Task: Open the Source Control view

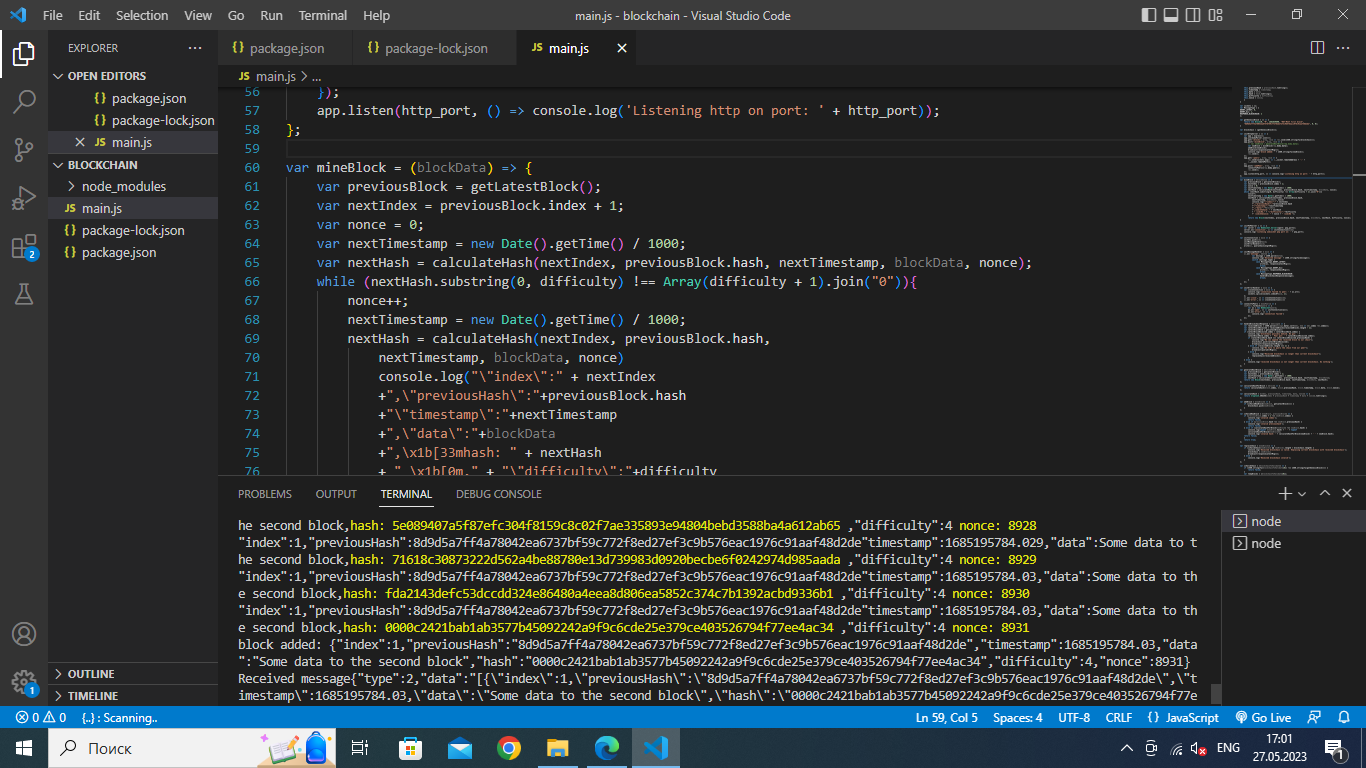Action: pos(24,150)
